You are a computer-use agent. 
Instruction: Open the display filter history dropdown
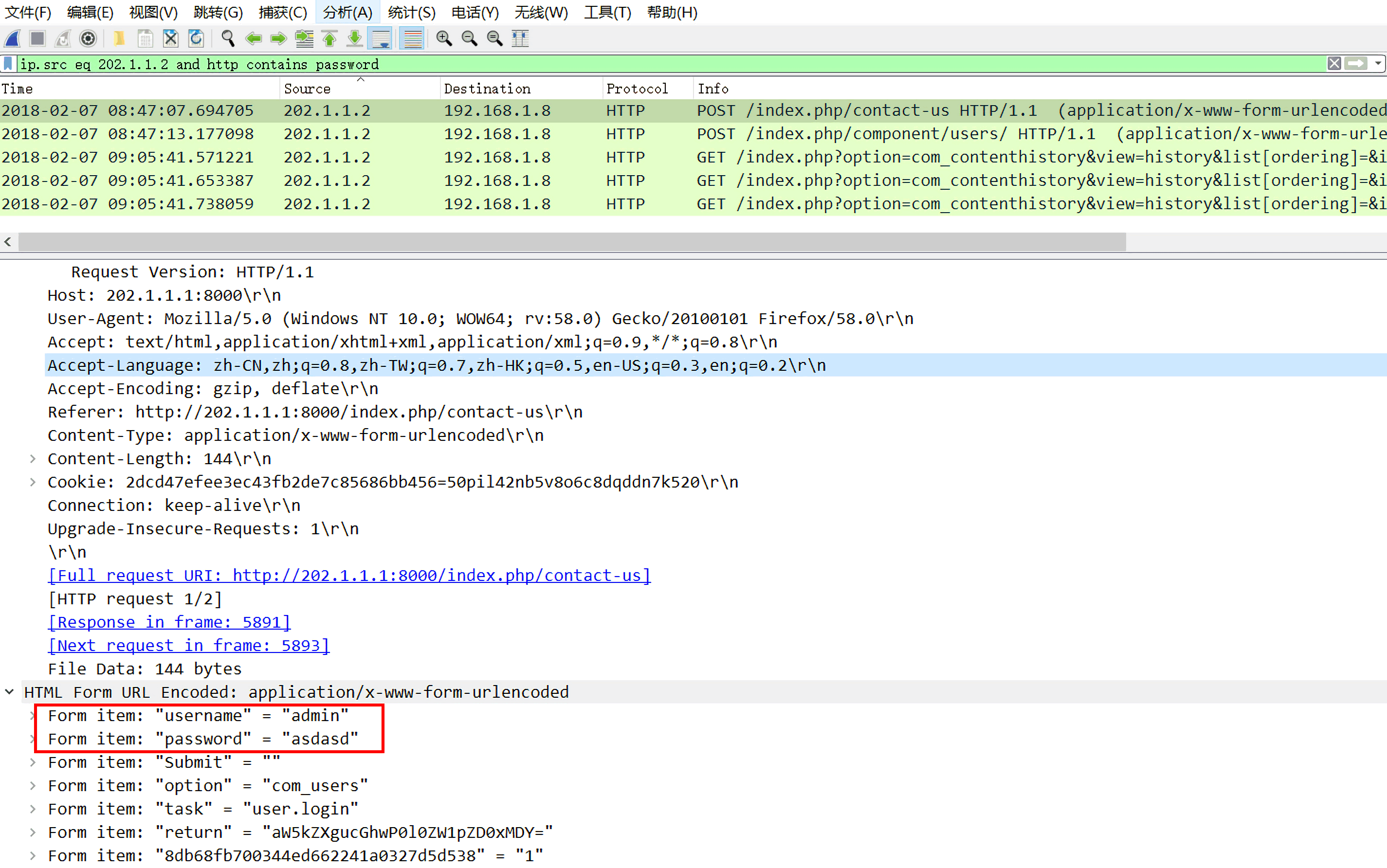1378,63
